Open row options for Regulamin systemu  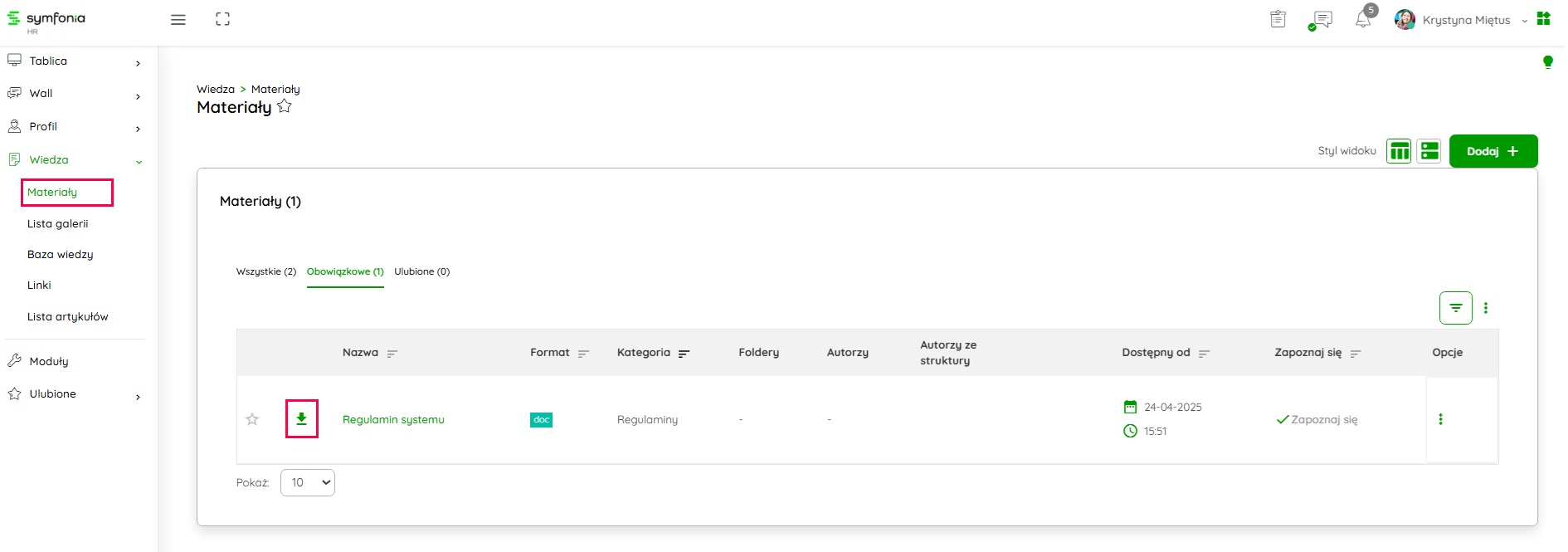click(x=1440, y=419)
